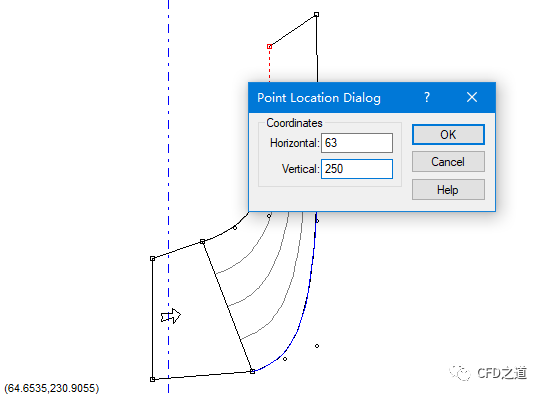Click the flow direction arrow icon

(171, 316)
